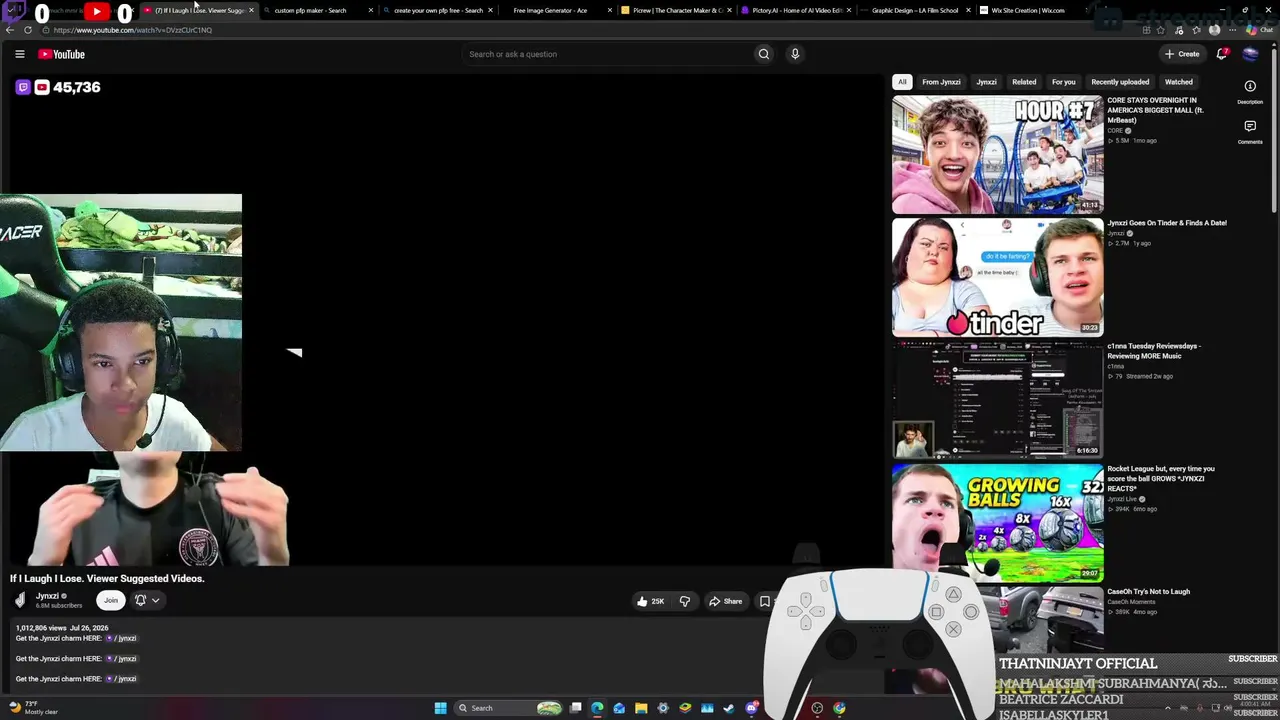The height and width of the screenshot is (720, 1280).
Task: Open Steam from the taskbar
Action: point(729,708)
